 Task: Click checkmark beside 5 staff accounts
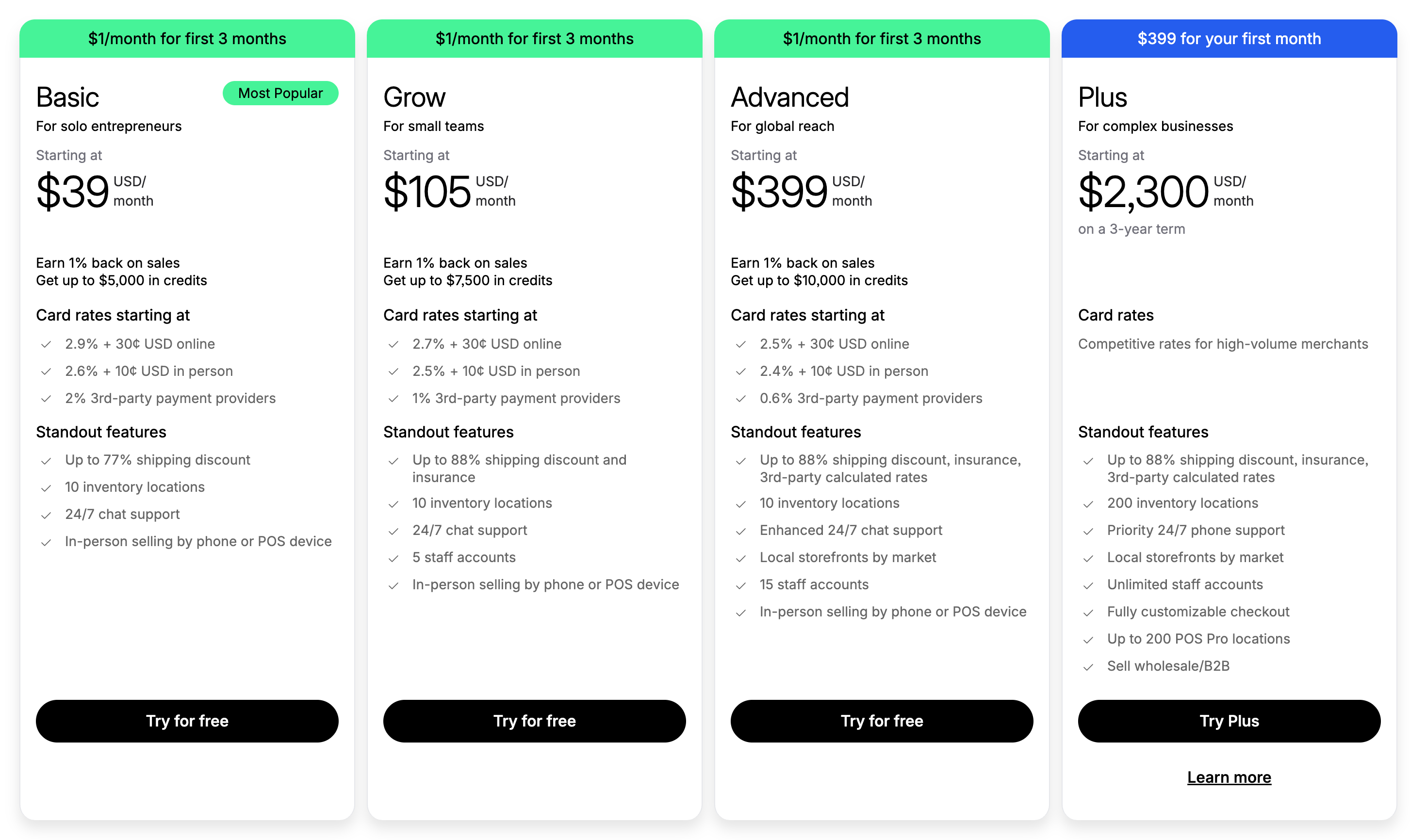pos(393,558)
